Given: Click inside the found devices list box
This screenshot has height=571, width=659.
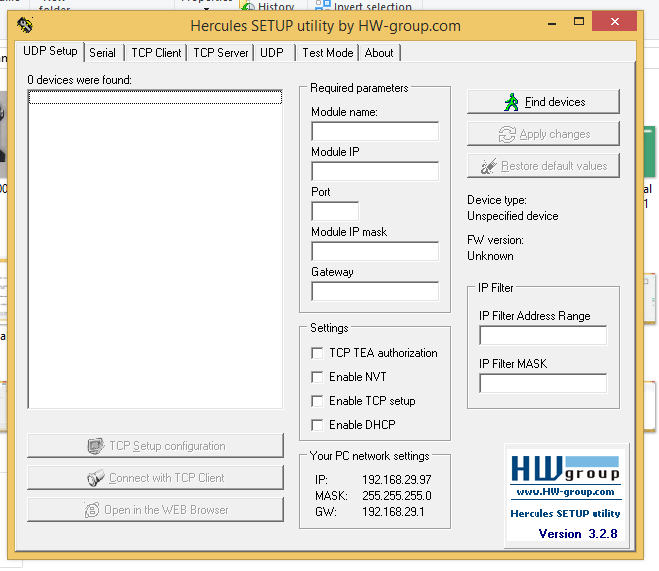Looking at the screenshot, I should pos(156,249).
